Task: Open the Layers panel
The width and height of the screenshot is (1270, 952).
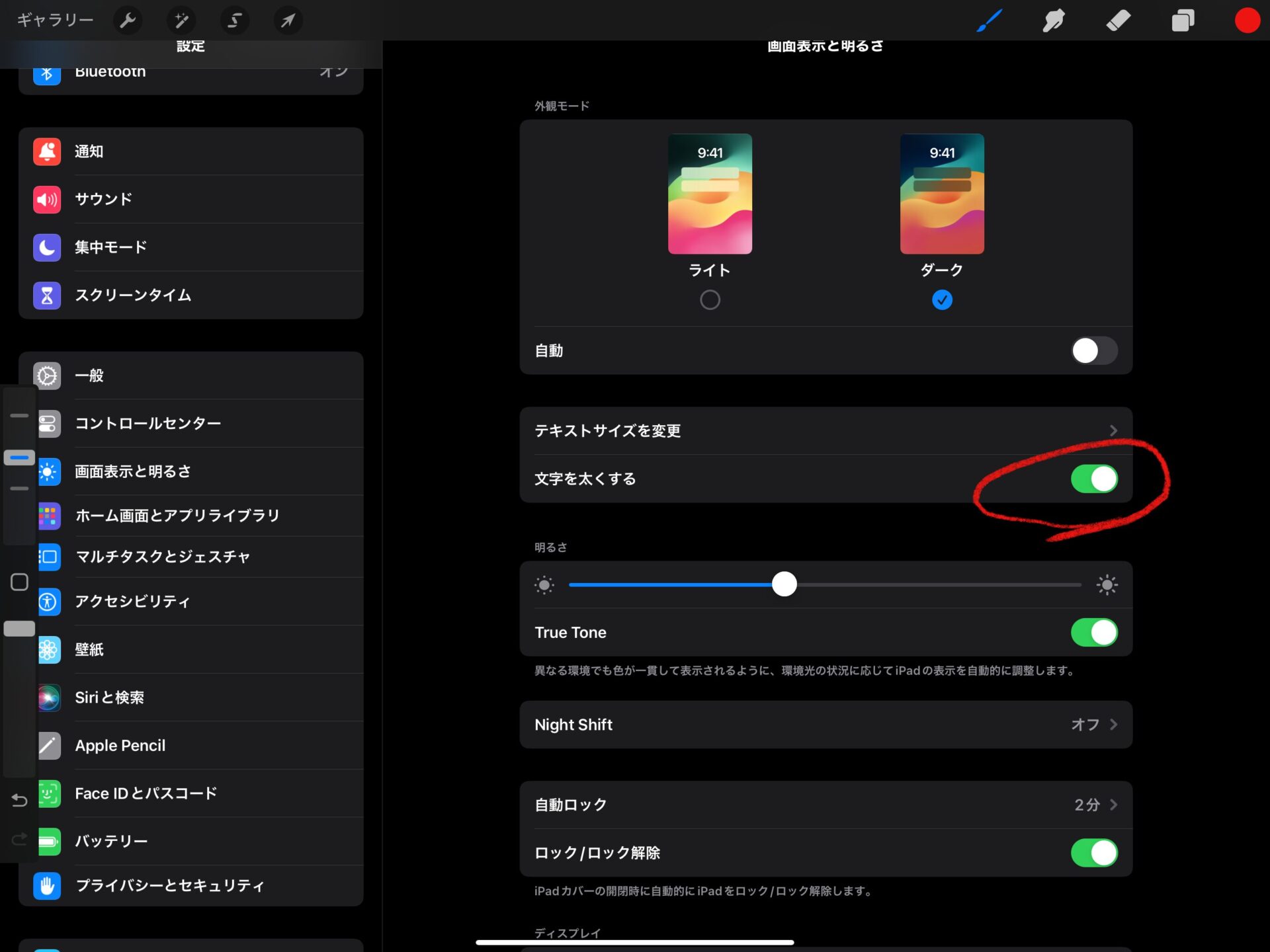Action: pos(1183,20)
